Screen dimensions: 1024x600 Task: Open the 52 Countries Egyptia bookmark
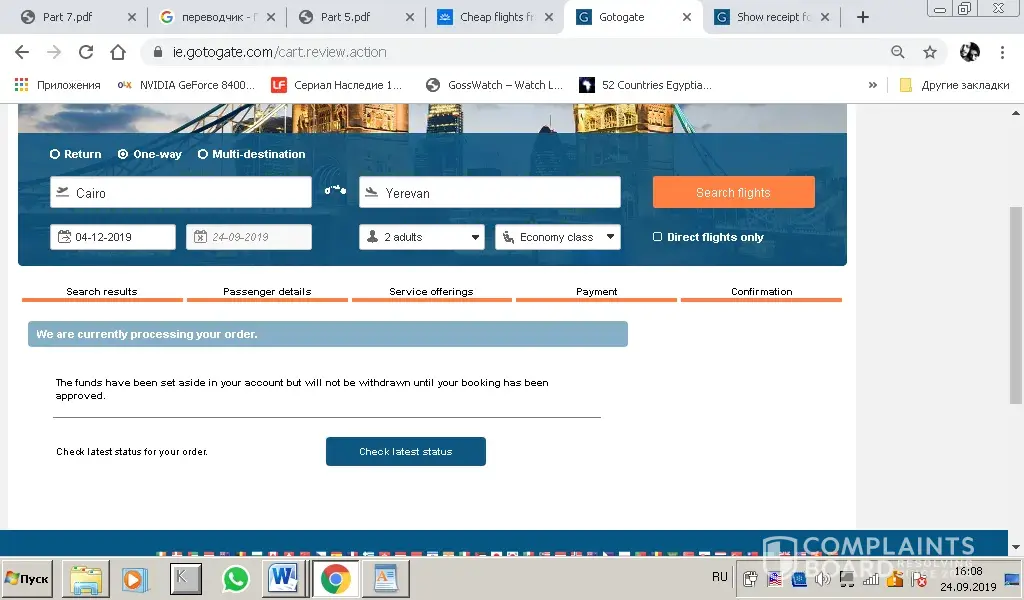pos(646,85)
